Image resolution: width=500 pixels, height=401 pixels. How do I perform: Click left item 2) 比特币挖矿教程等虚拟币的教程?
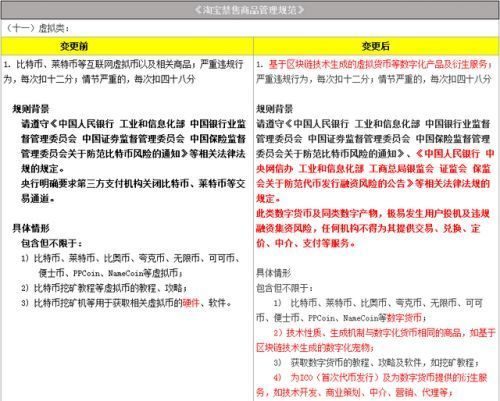pyautogui.click(x=104, y=288)
